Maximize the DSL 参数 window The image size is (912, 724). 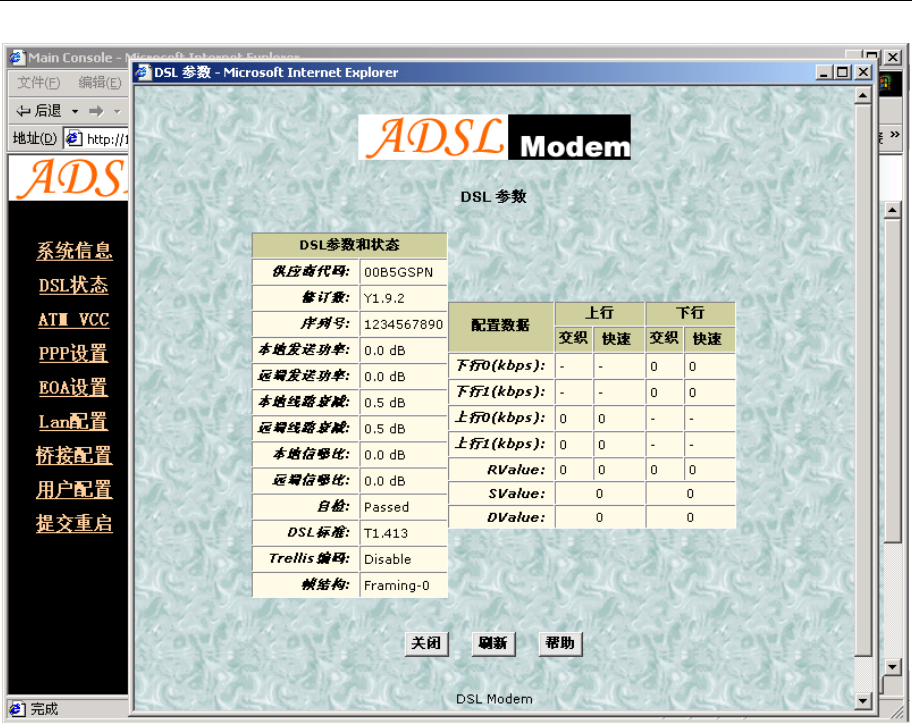(x=842, y=72)
